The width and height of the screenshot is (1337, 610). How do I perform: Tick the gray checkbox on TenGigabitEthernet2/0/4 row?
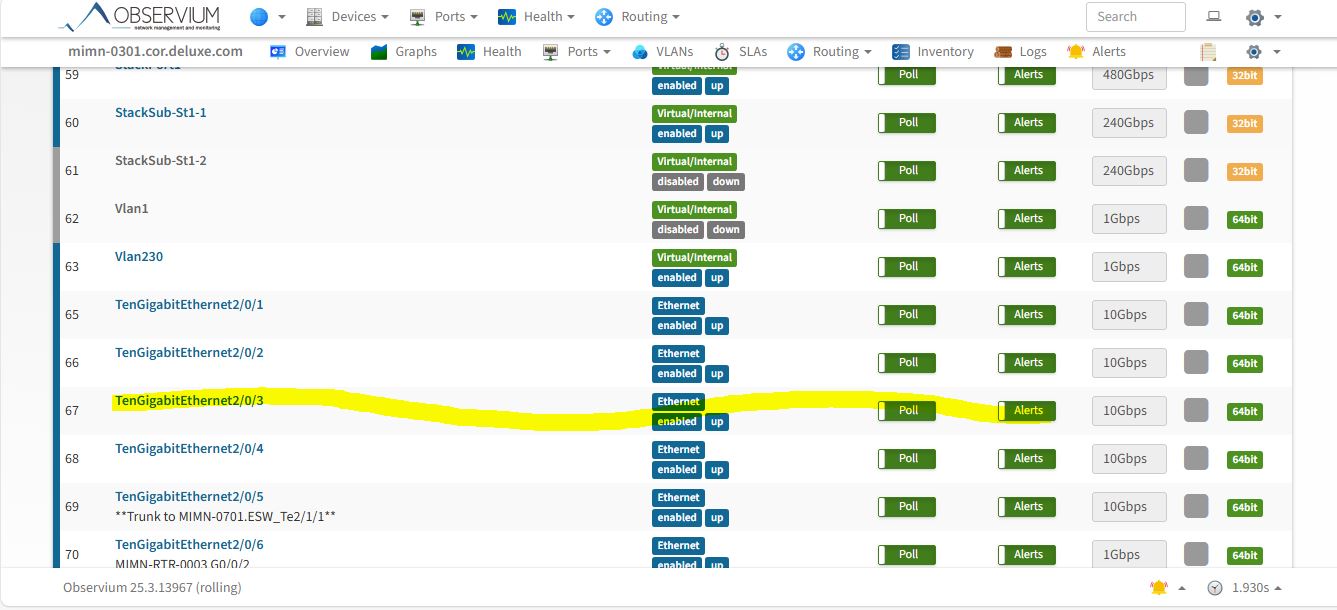pyautogui.click(x=1196, y=459)
